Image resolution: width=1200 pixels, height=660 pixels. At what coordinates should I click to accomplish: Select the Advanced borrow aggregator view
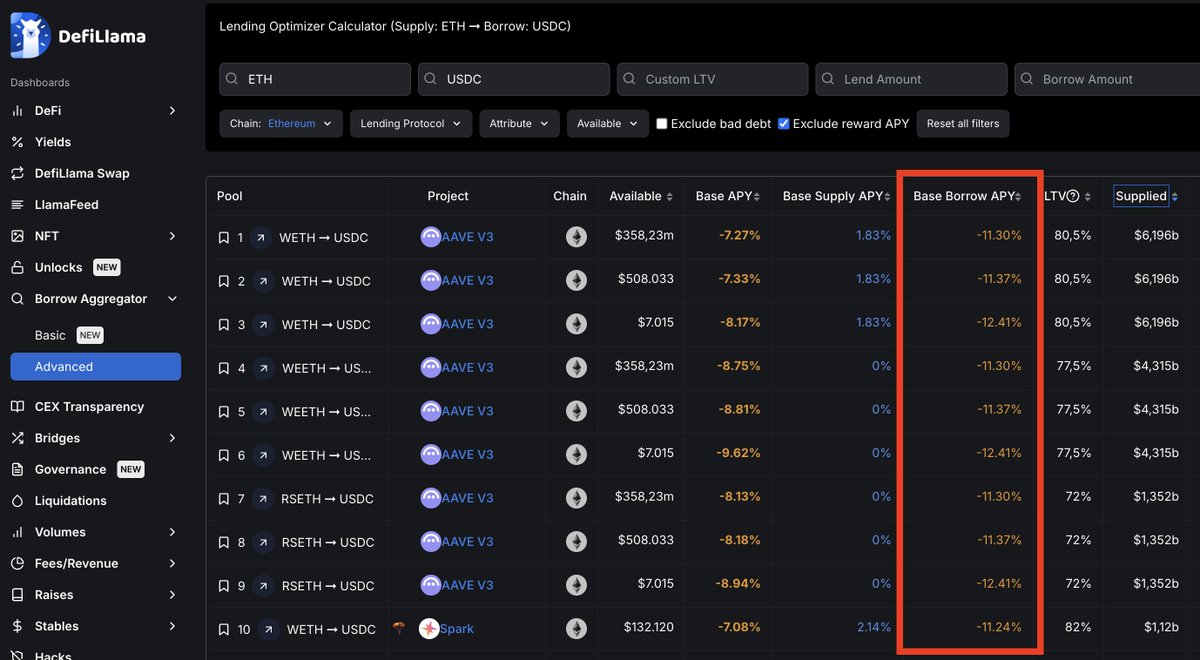click(x=95, y=367)
